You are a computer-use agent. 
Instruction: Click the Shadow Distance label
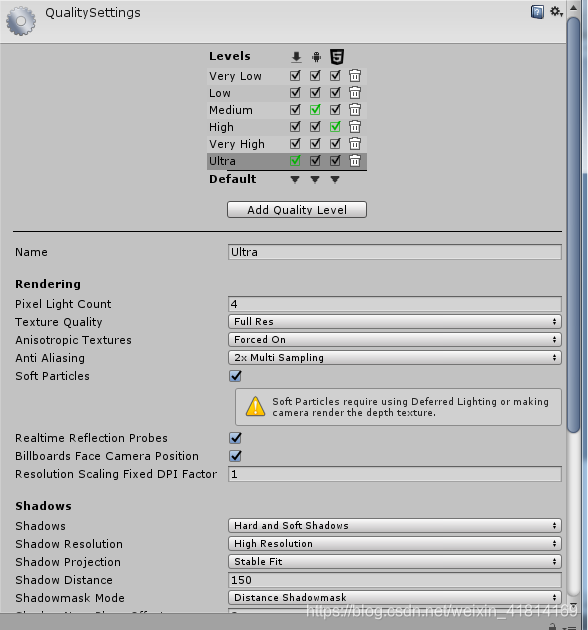[x=64, y=580]
